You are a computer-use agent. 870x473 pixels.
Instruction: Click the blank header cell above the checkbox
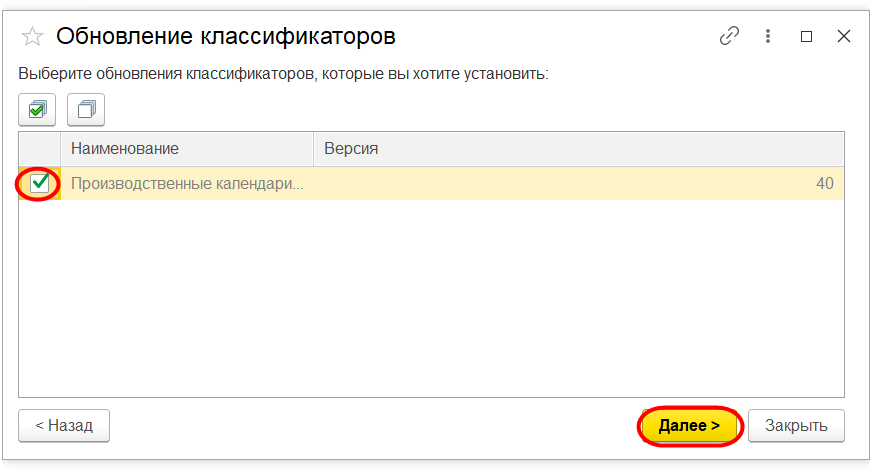pos(40,148)
